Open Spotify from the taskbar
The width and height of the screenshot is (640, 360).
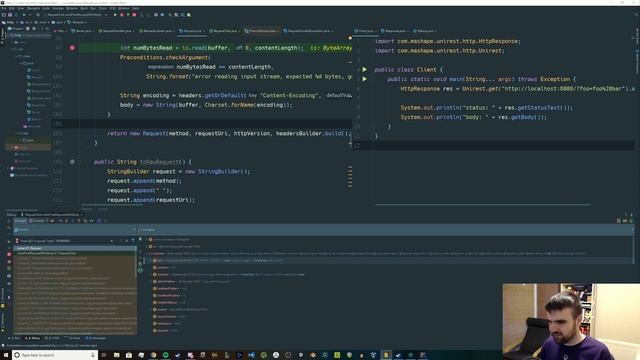(165, 355)
